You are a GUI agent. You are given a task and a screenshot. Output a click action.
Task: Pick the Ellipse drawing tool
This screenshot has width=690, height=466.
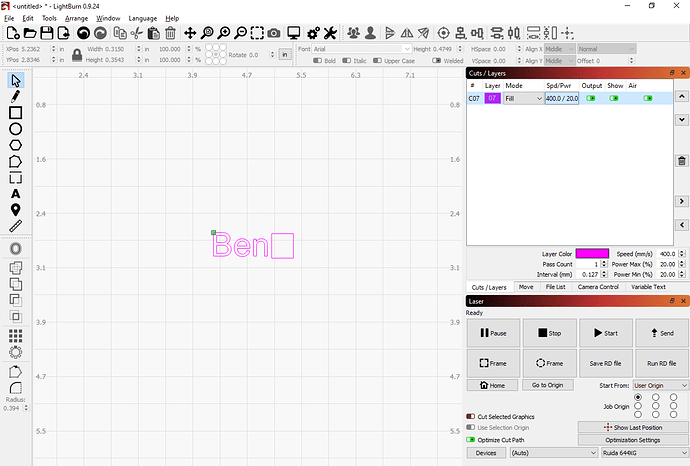point(15,129)
